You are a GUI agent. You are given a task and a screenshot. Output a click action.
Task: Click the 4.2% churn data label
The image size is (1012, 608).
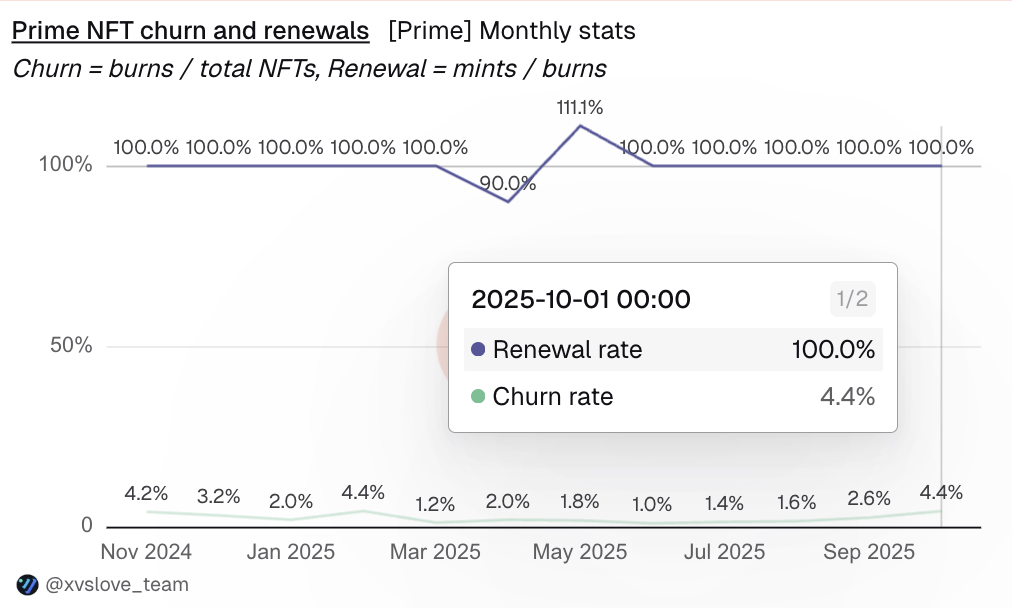pos(146,493)
